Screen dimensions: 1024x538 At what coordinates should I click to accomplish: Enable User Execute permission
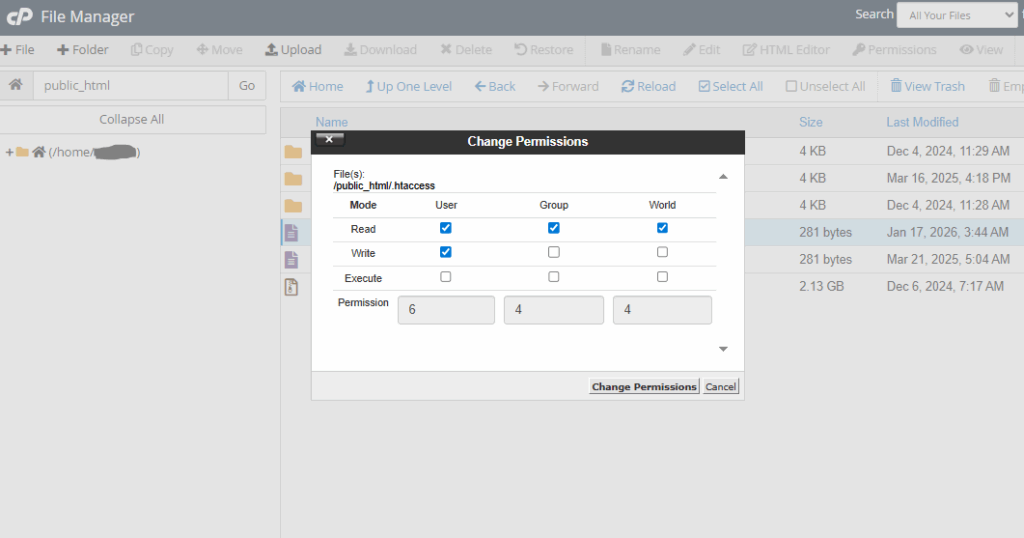(x=446, y=277)
